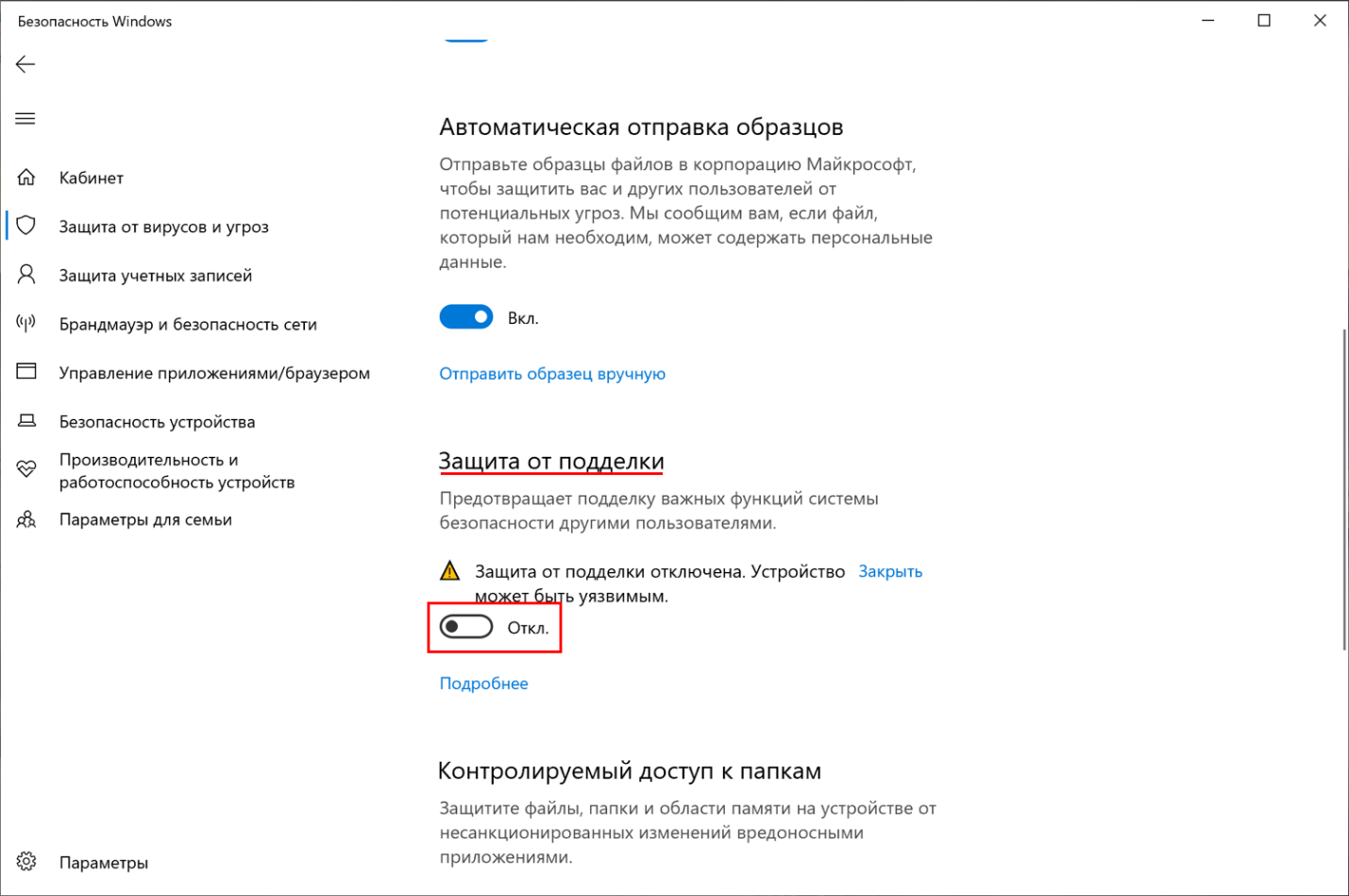
Task: Click the person icon for account protection
Action: [26, 275]
